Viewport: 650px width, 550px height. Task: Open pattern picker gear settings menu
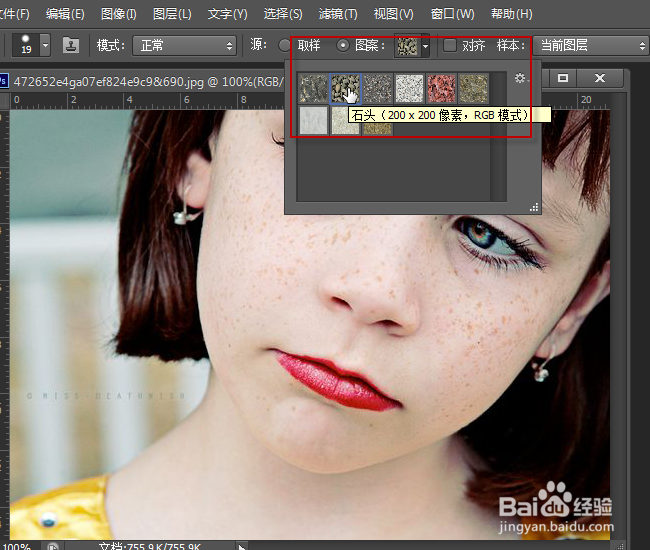pos(521,78)
